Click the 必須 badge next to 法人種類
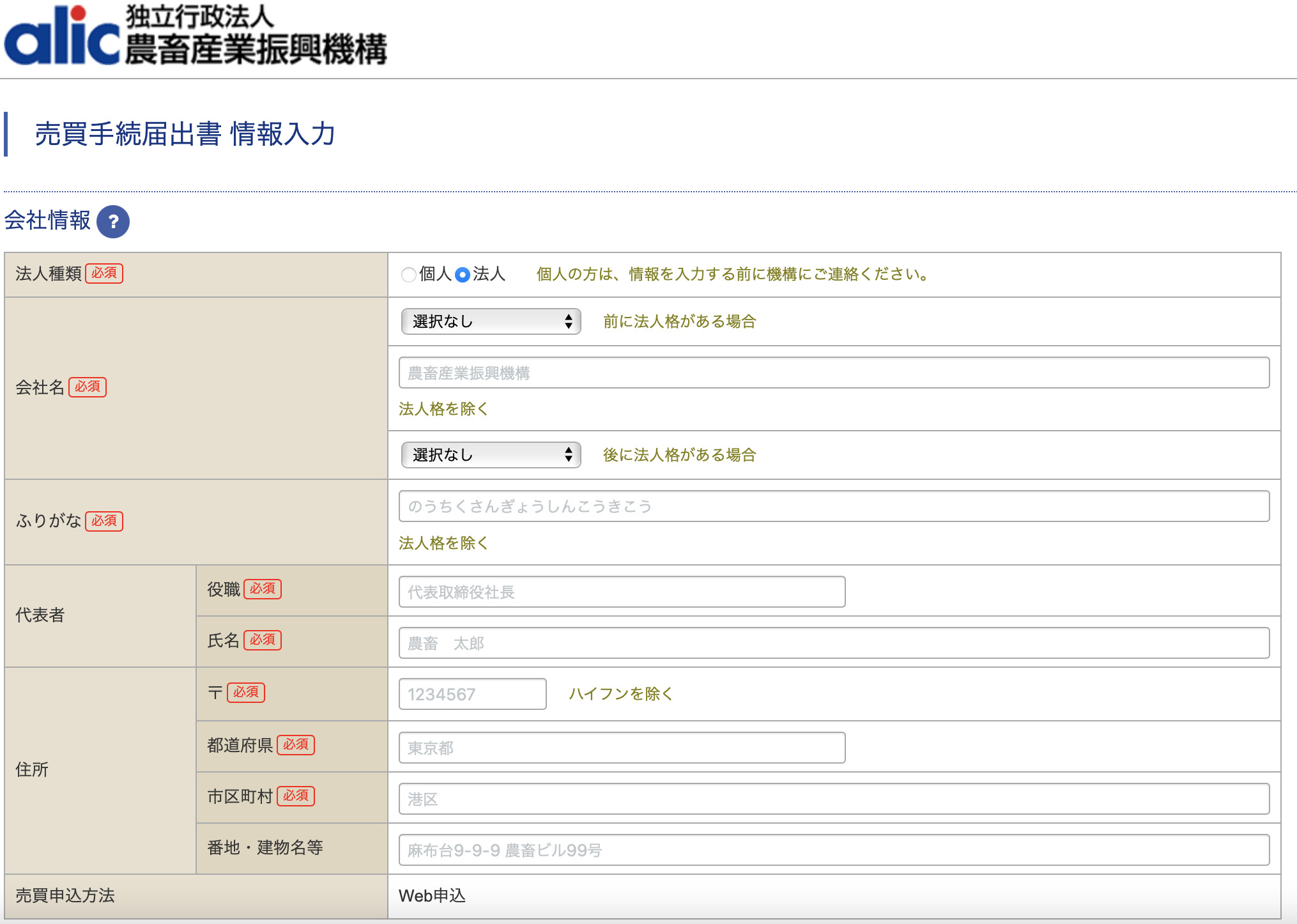The image size is (1297, 924). pos(104,273)
